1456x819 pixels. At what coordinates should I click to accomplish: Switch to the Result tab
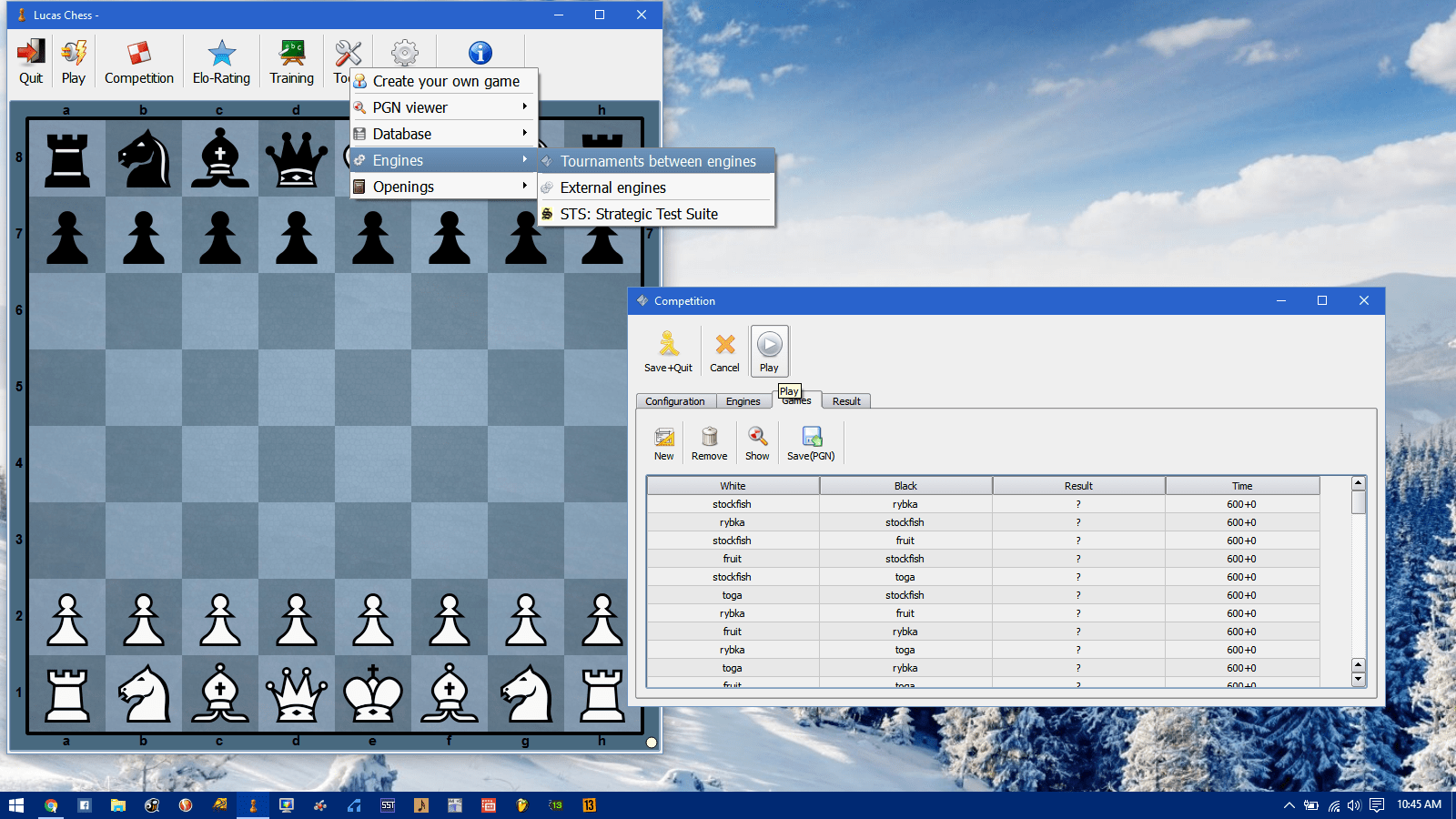point(846,401)
